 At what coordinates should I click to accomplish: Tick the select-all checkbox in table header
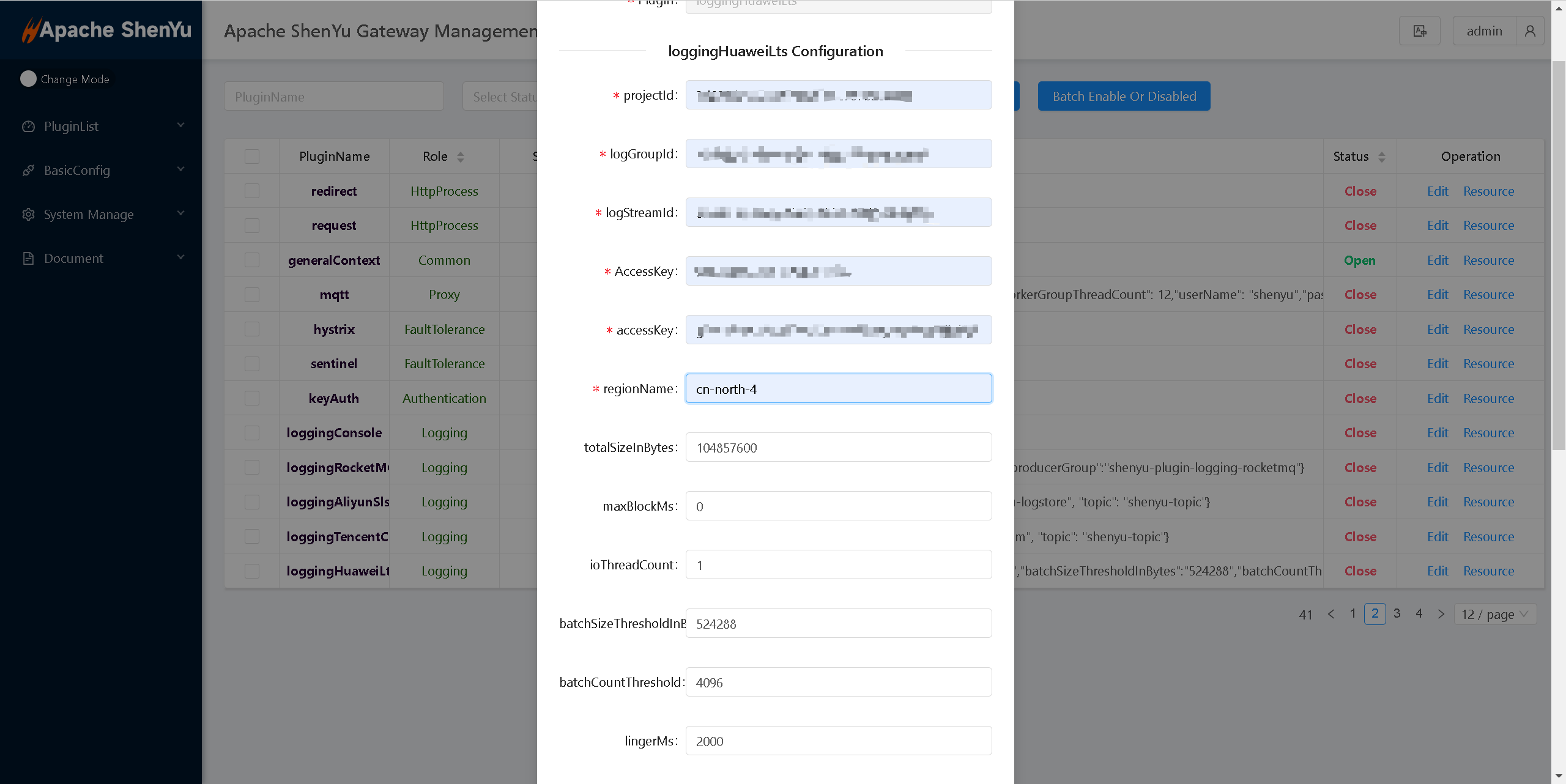[252, 157]
